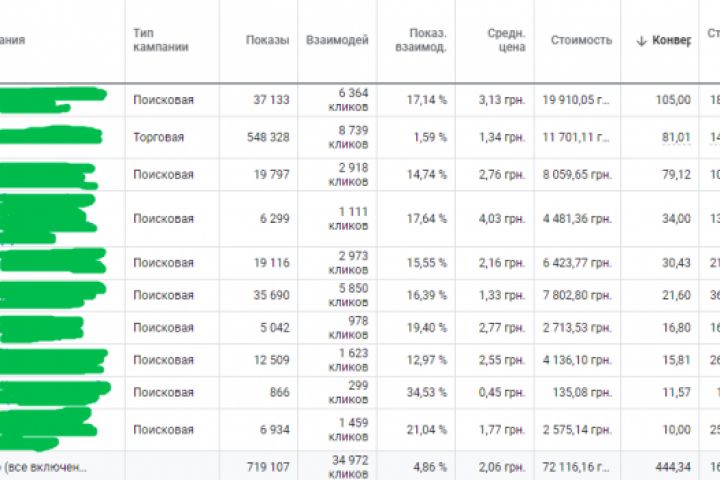Sort table by Стоимость column header

pos(581,41)
